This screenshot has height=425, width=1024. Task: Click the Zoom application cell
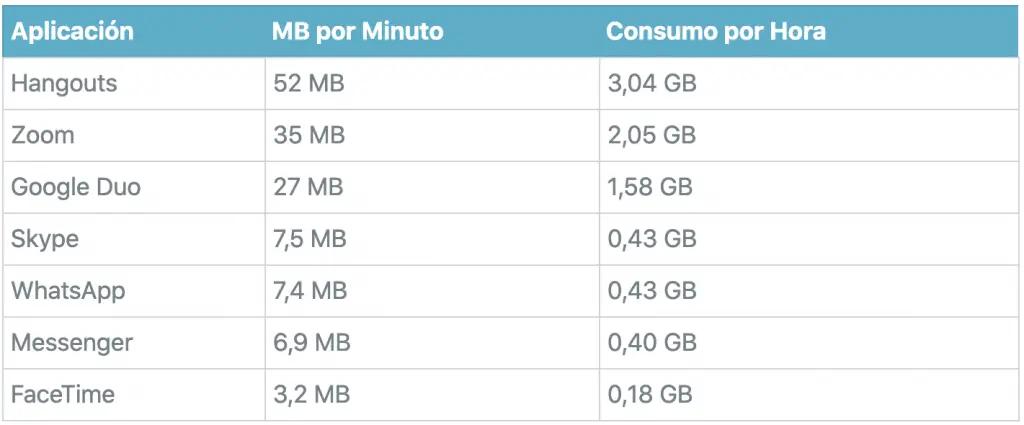click(x=43, y=135)
